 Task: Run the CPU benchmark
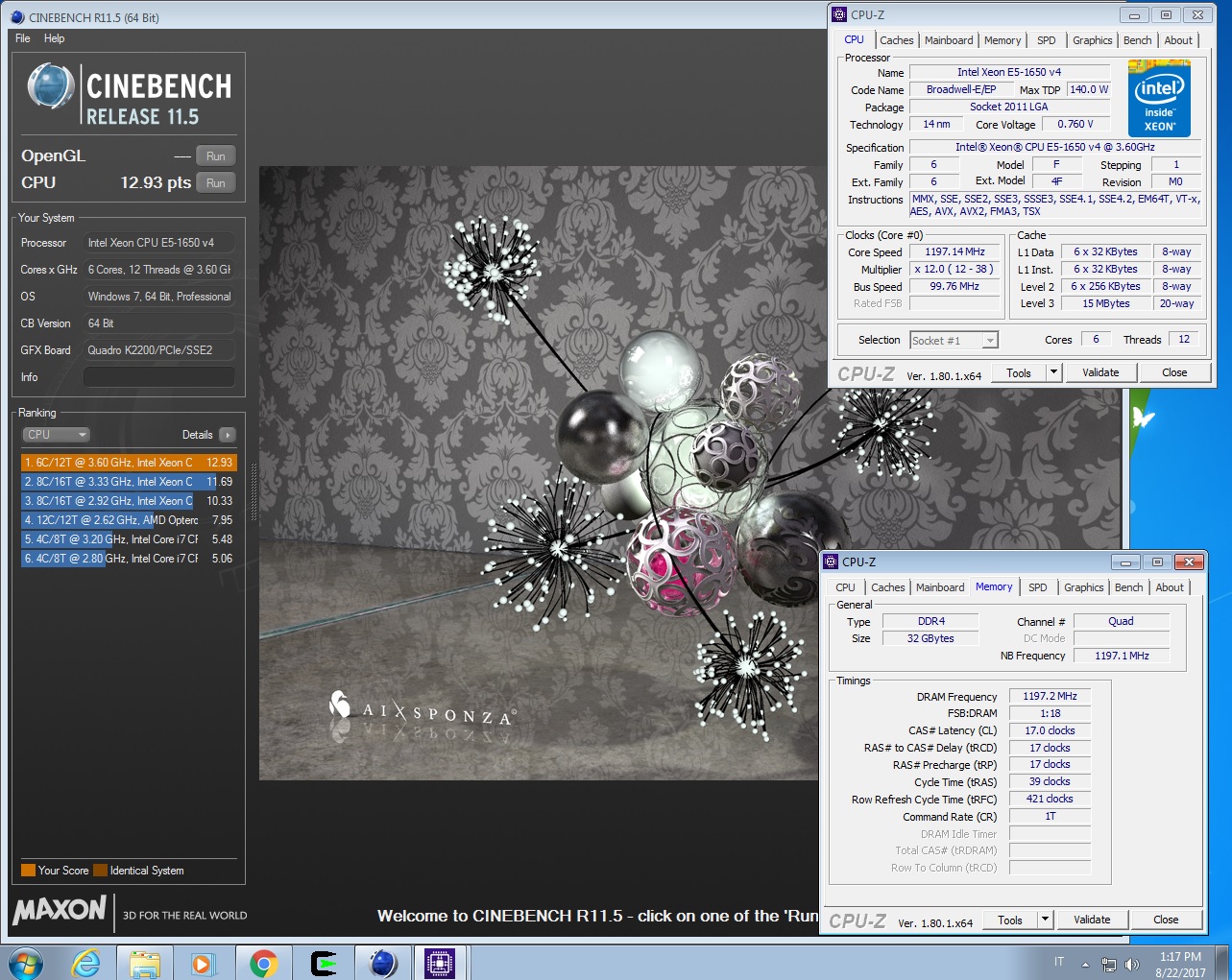pyautogui.click(x=216, y=182)
